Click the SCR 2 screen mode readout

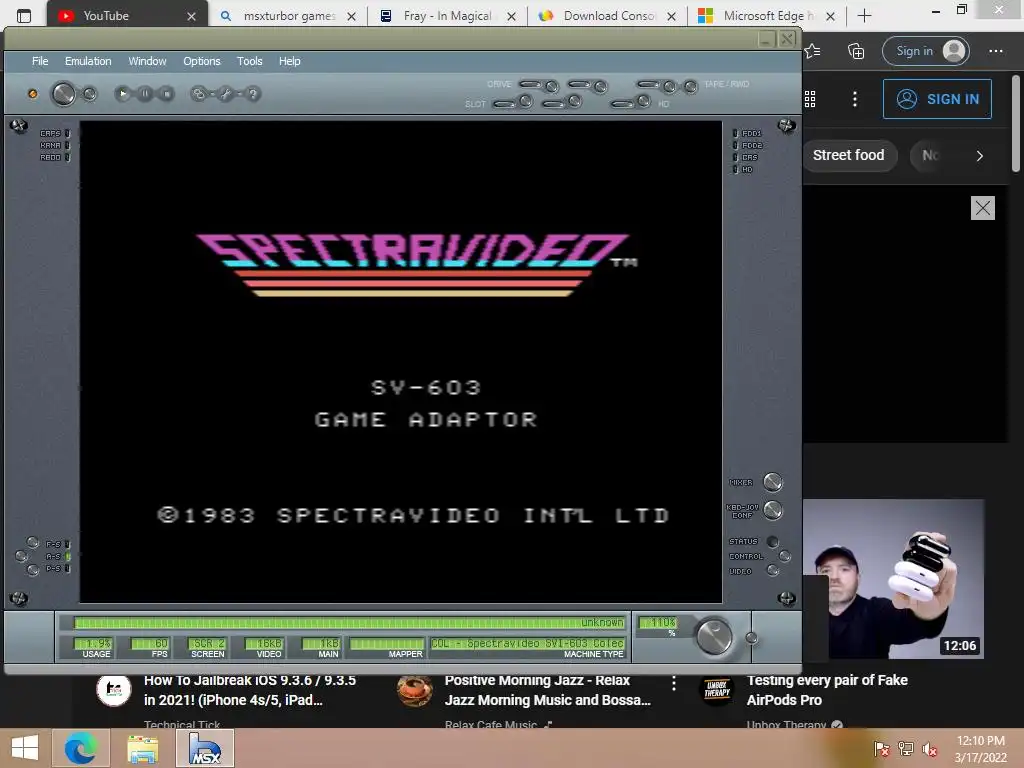[x=206, y=644]
